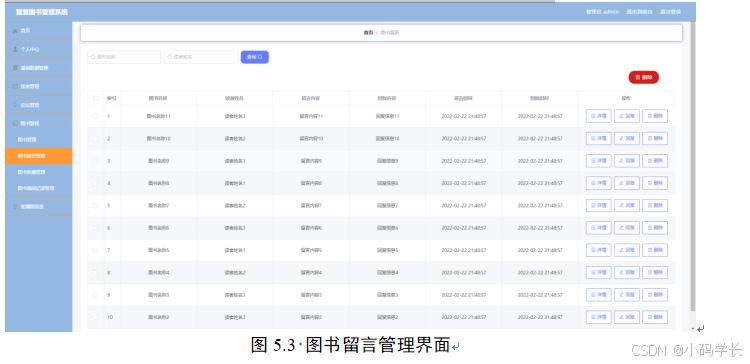Click 回复 reply for row 3
Screen dimensions: 750x364
[627, 161]
